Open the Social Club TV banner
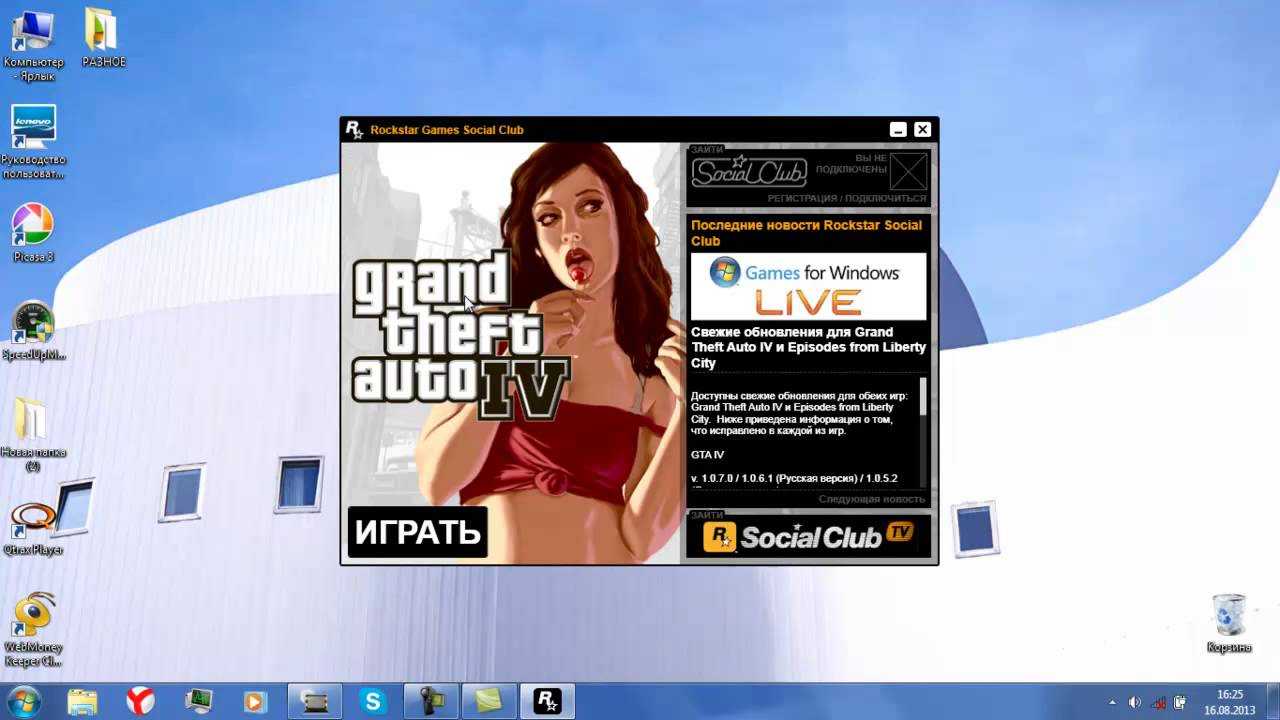 (808, 537)
